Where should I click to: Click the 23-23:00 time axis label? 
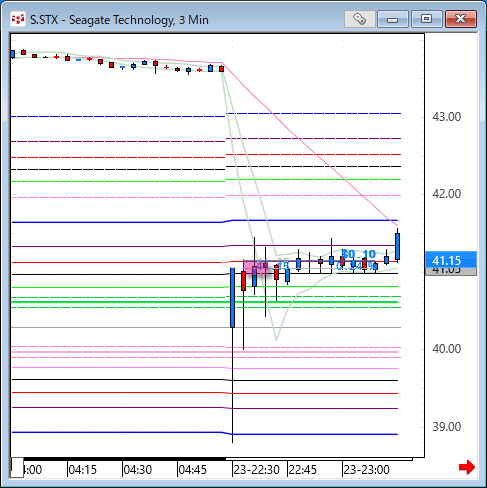366,470
